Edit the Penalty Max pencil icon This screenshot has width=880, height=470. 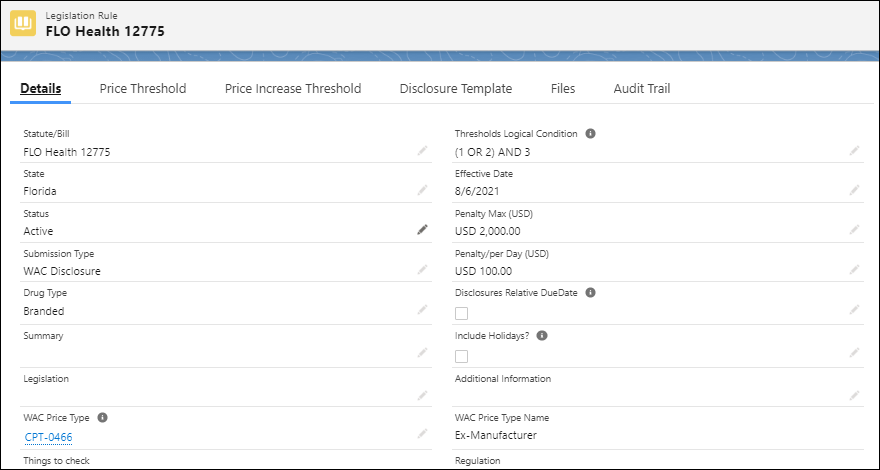pos(854,230)
